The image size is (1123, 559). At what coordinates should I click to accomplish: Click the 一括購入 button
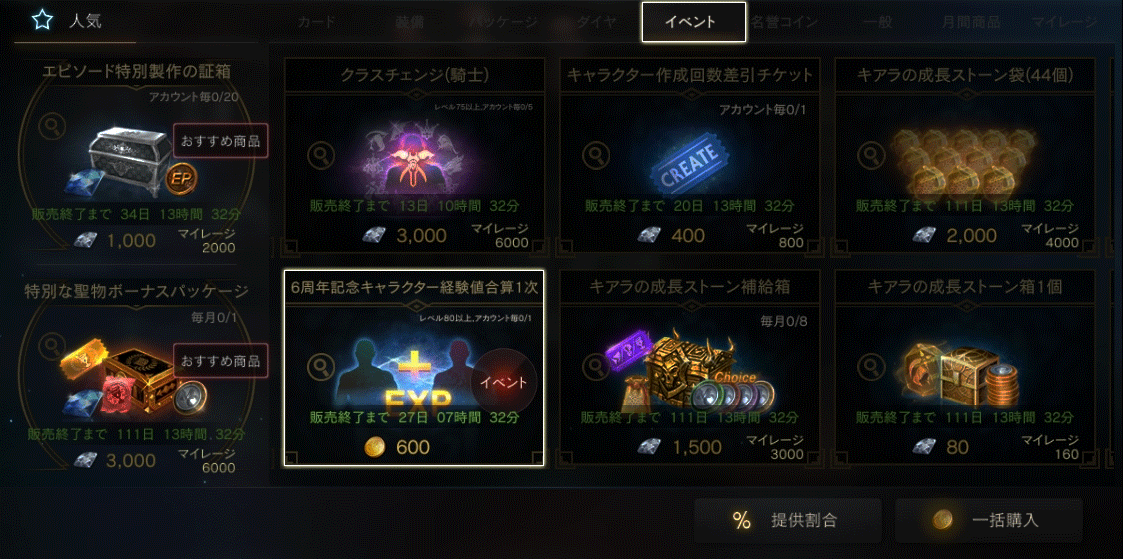click(988, 520)
